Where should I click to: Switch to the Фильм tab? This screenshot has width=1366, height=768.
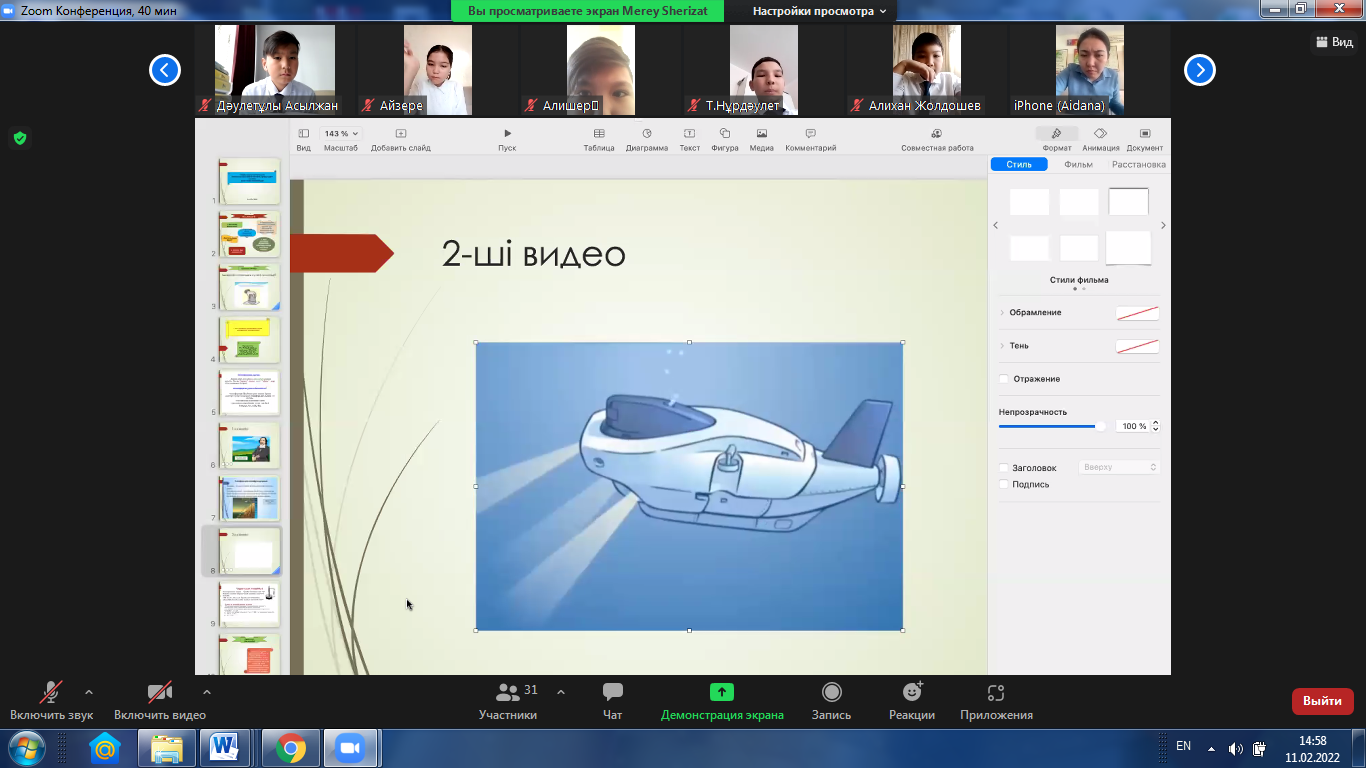pyautogui.click(x=1078, y=165)
